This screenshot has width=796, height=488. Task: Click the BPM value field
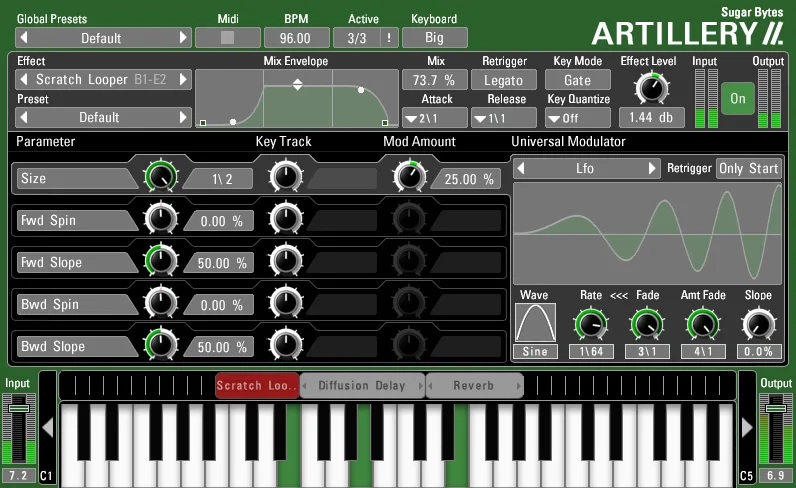[296, 38]
